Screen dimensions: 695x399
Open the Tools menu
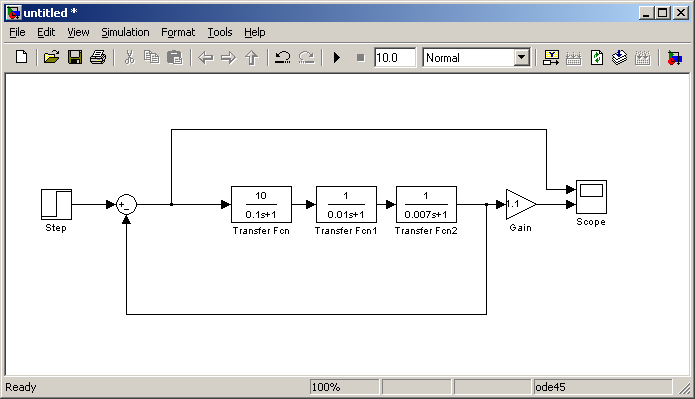point(220,32)
